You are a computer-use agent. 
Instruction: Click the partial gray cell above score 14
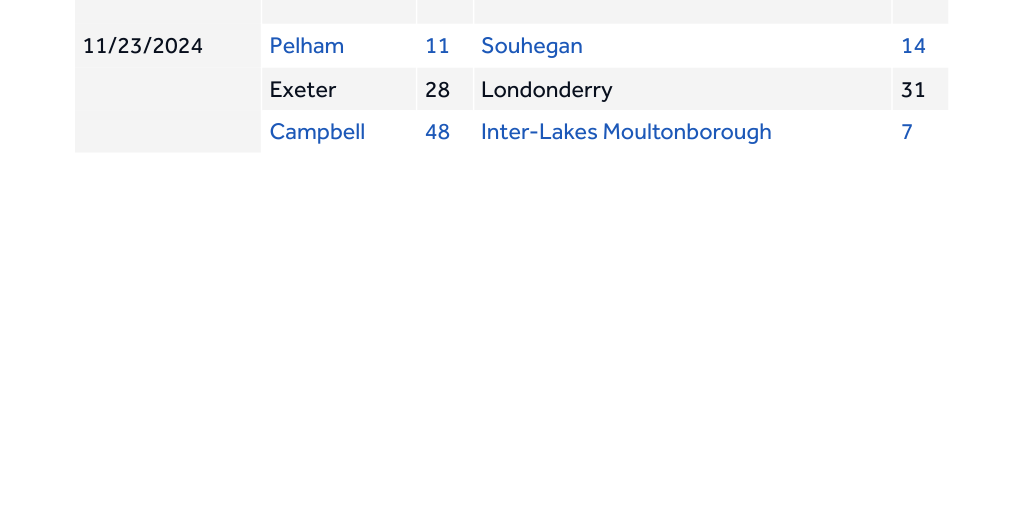coord(919,11)
